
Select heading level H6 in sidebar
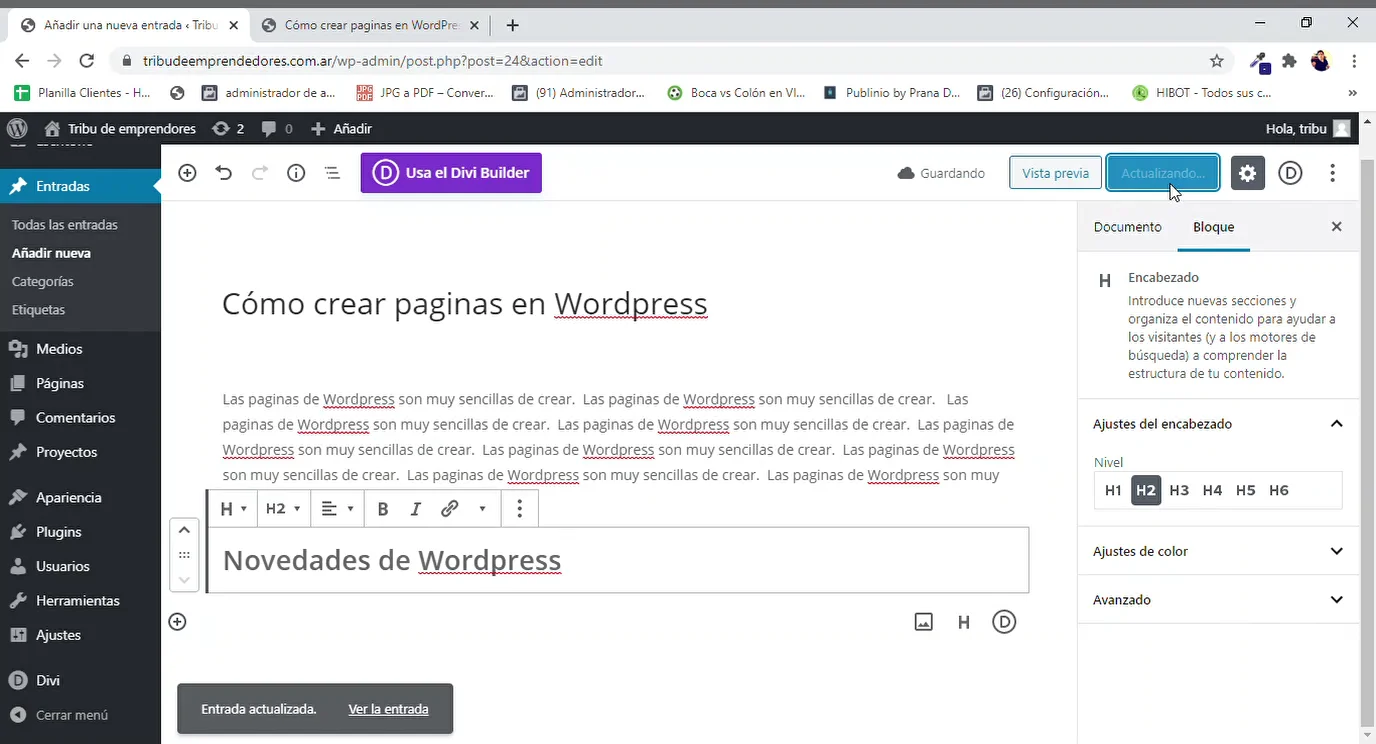click(1278, 490)
